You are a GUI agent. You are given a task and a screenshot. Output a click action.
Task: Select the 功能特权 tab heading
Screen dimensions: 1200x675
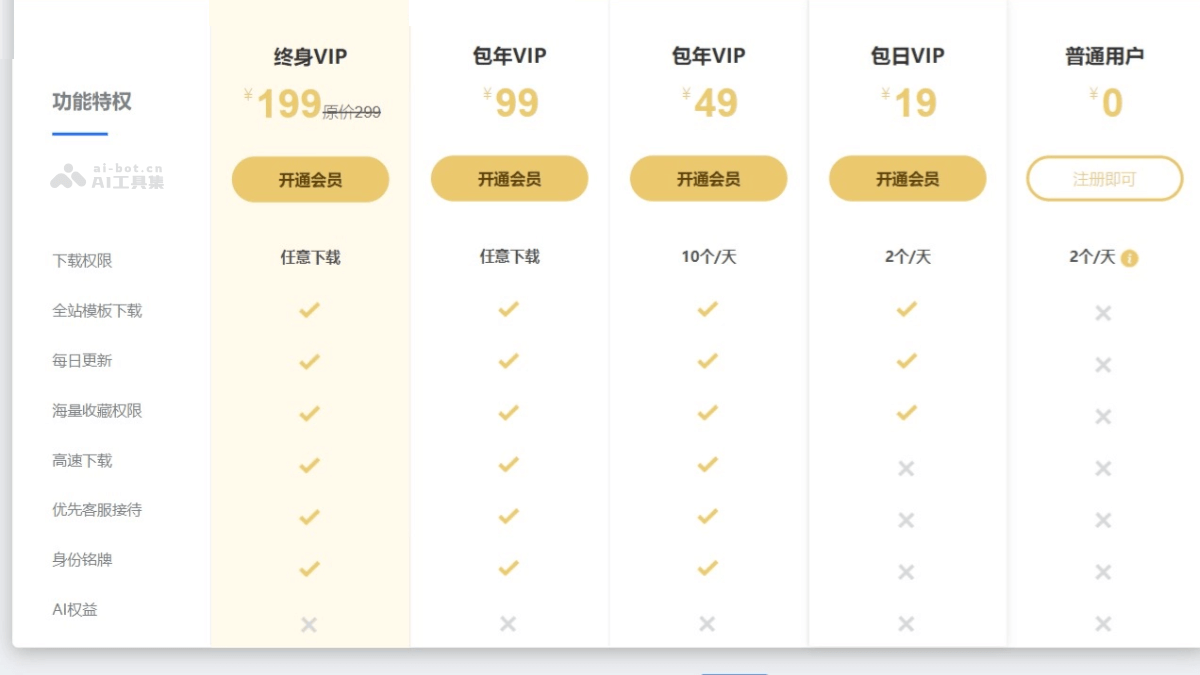(91, 101)
